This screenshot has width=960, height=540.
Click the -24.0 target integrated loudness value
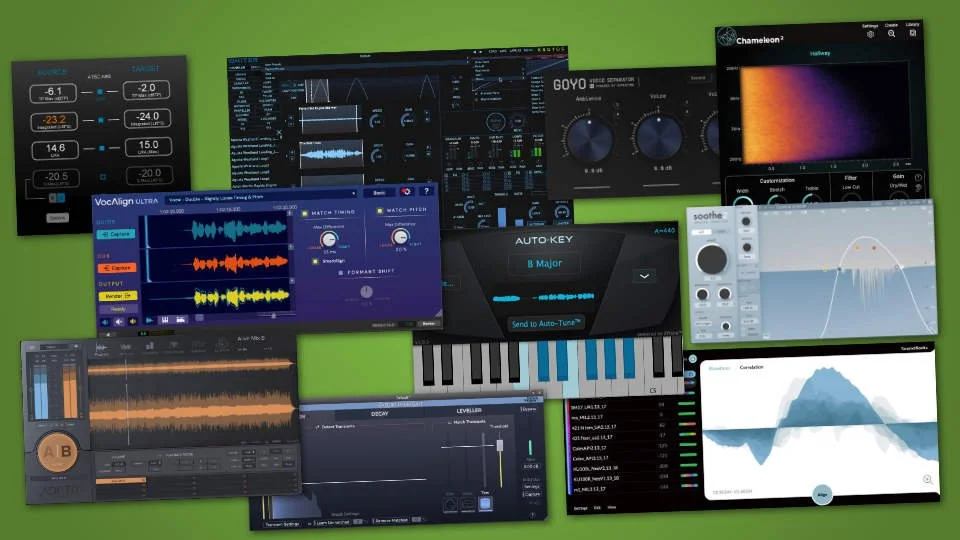[148, 118]
